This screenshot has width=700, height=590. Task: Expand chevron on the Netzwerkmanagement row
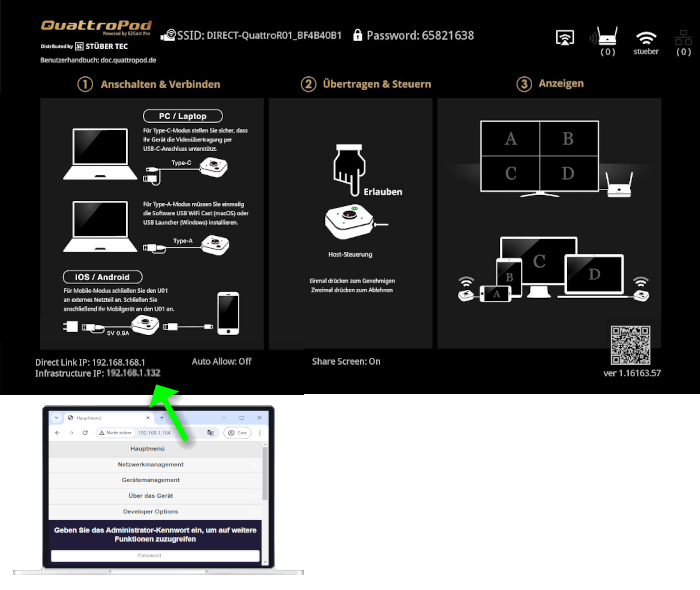[x=255, y=465]
